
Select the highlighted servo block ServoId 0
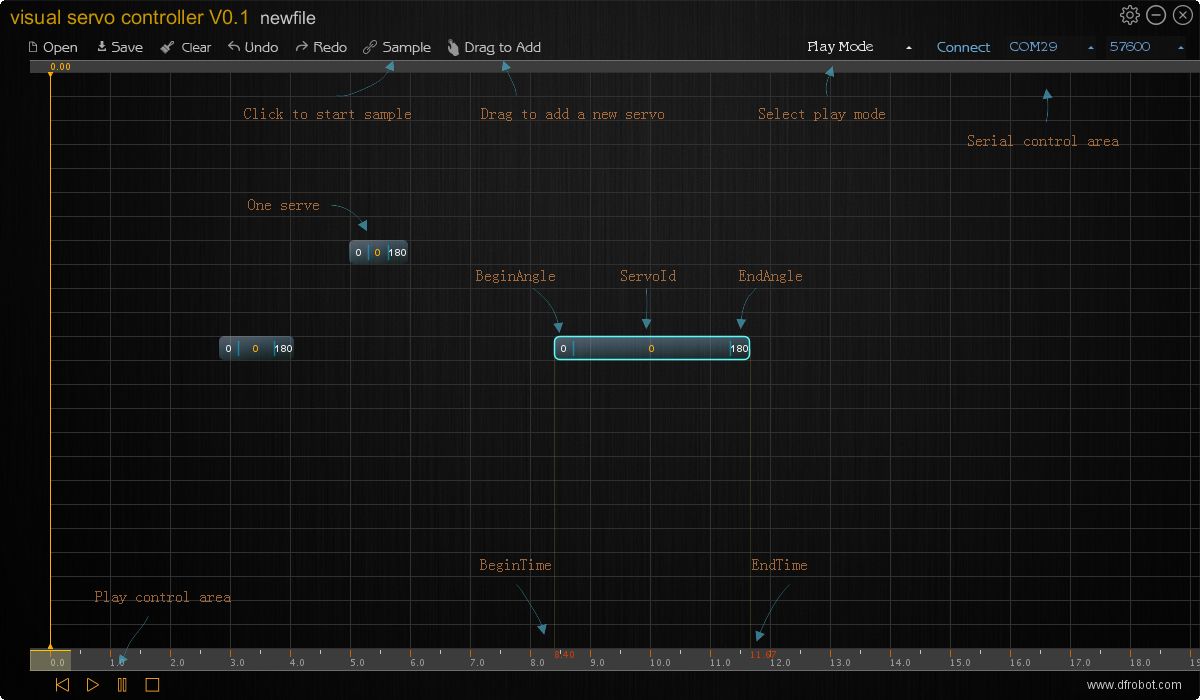652,348
